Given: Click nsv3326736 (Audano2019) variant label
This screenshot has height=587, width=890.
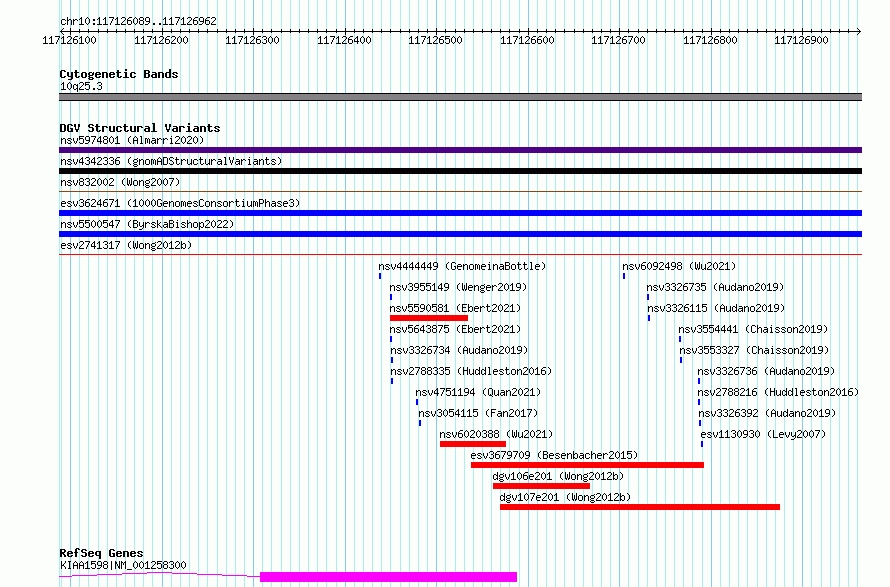Looking at the screenshot, I should pyautogui.click(x=766, y=371).
